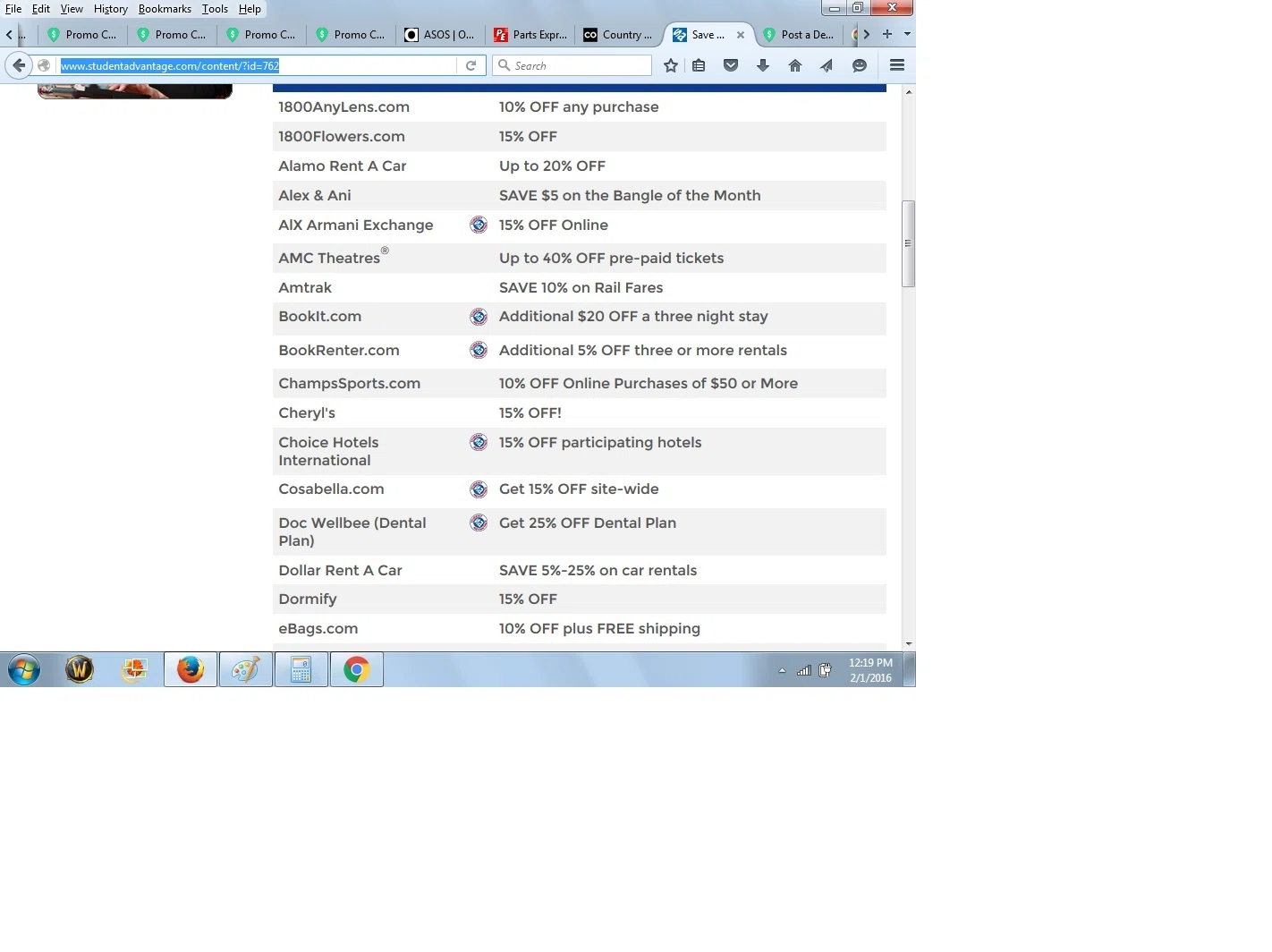
Task: Open the History menu
Action: 111,9
